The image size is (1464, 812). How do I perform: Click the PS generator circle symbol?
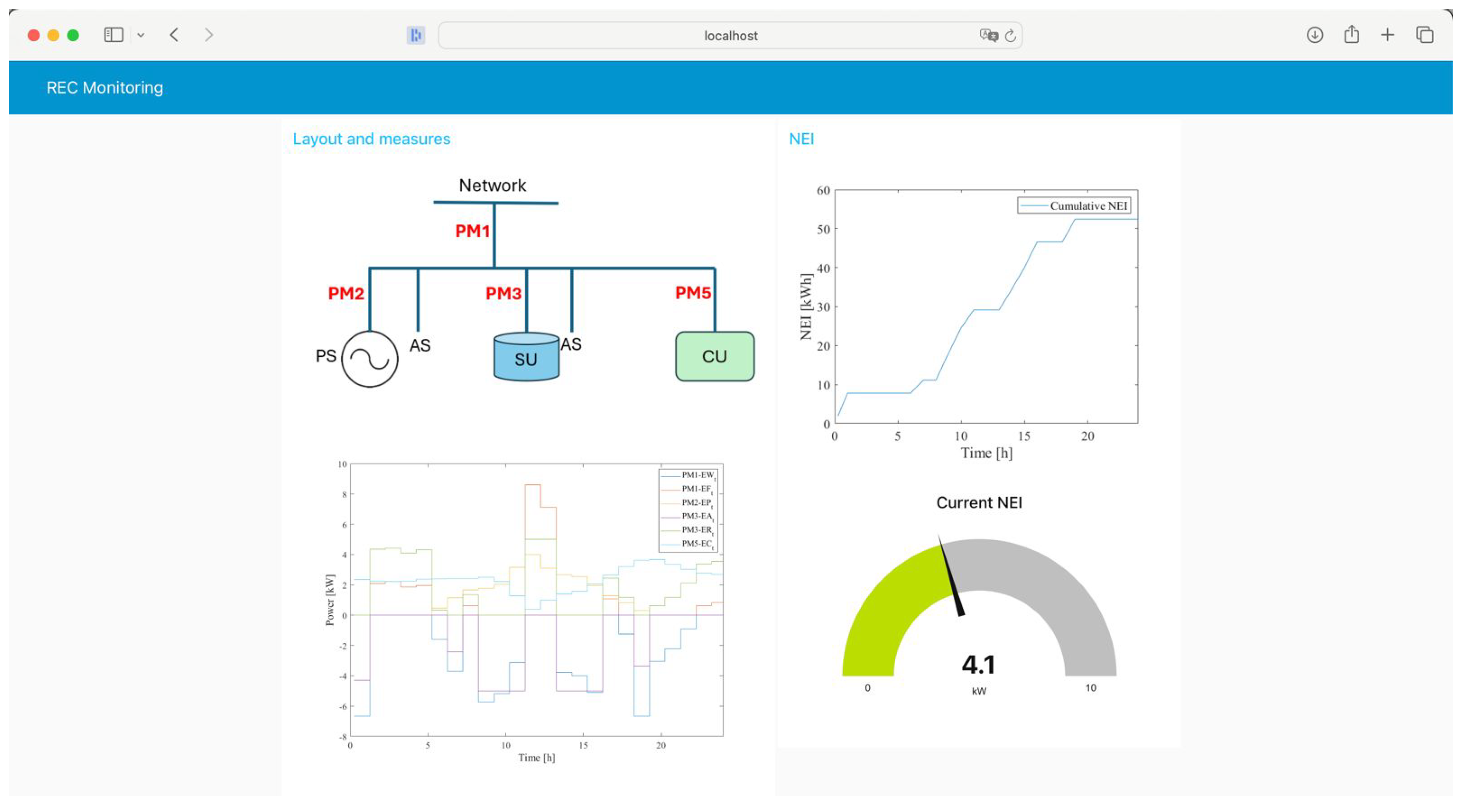tap(369, 359)
